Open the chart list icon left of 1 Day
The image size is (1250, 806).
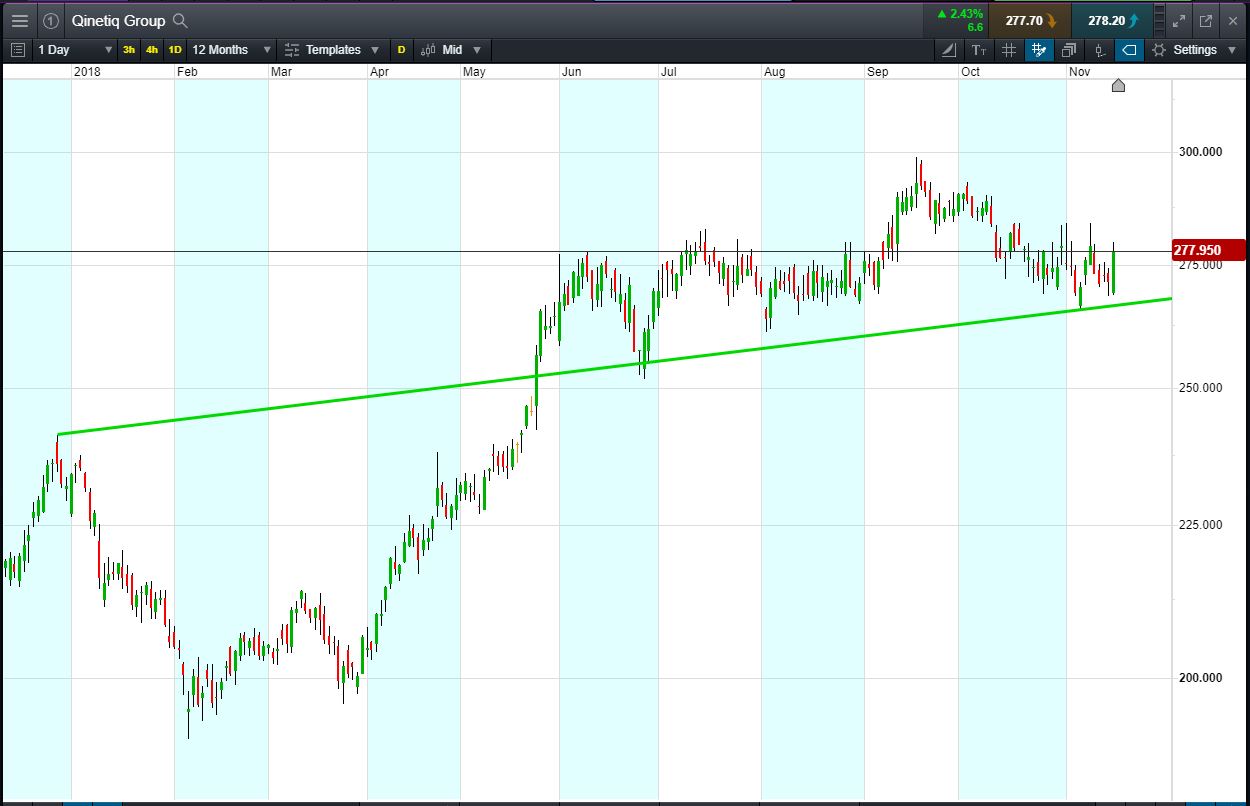pyautogui.click(x=18, y=49)
